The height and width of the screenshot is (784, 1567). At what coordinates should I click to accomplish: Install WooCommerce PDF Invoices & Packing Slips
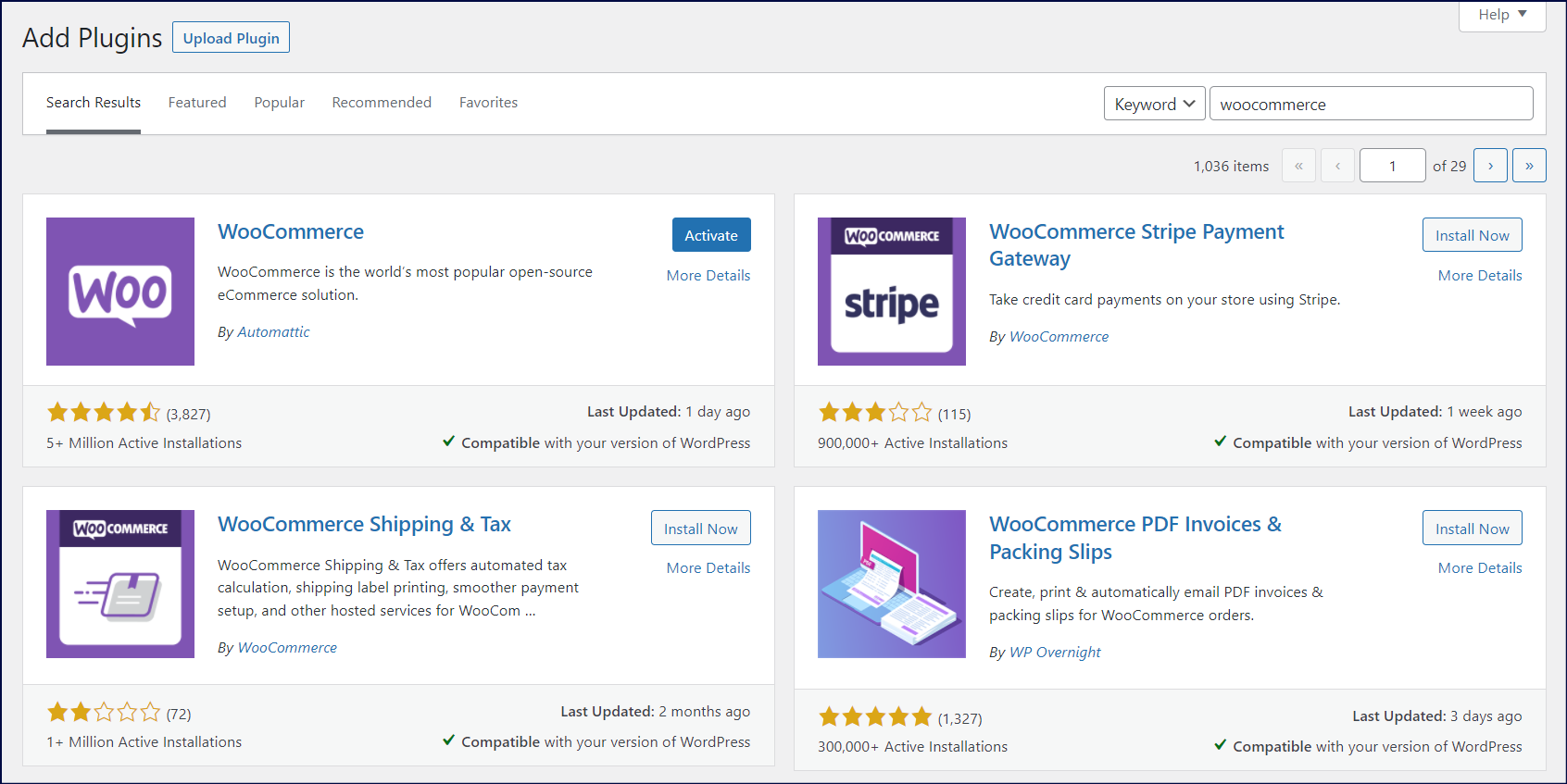(x=1472, y=528)
